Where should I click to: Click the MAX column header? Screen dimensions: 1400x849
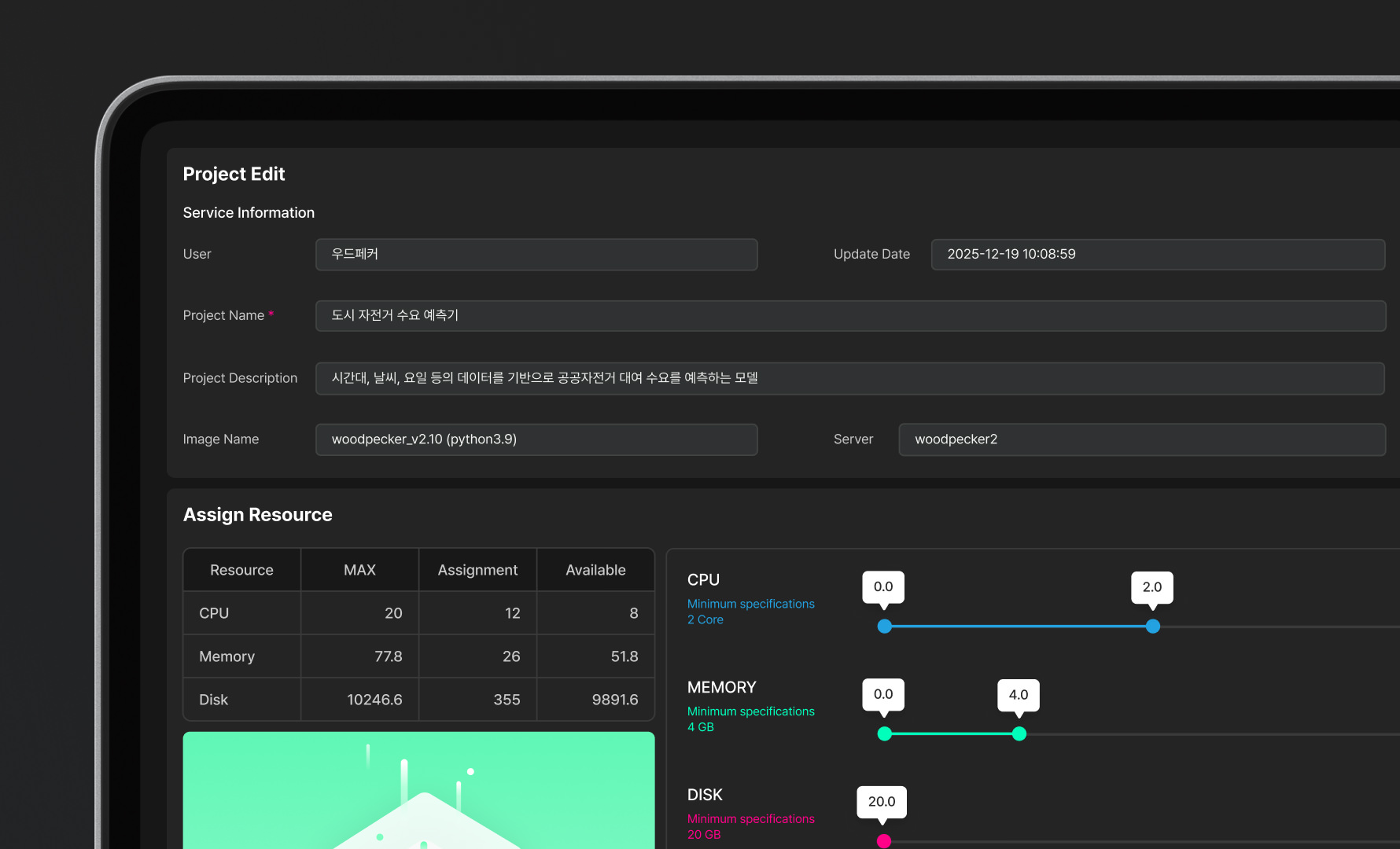(x=359, y=570)
